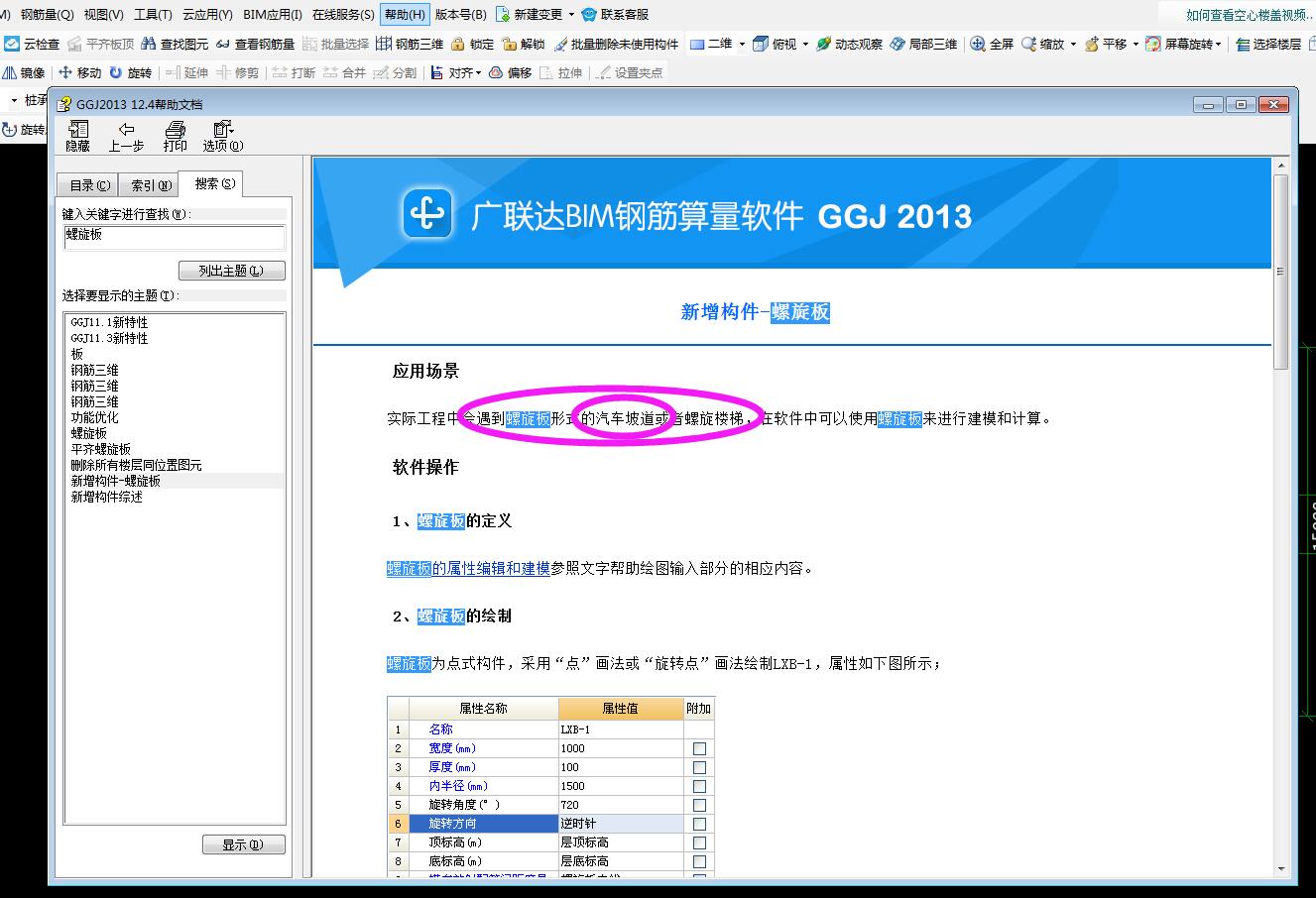Screen dimensions: 1316x898
Task: Expand the 二维 view dropdown arrow
Action: point(742,44)
